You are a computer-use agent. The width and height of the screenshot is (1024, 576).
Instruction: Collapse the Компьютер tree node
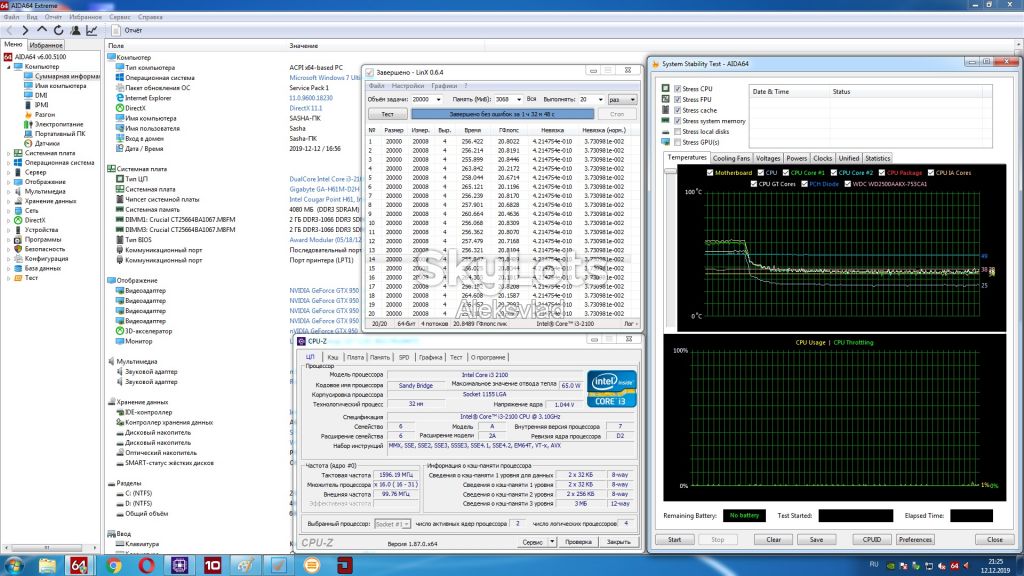8,67
